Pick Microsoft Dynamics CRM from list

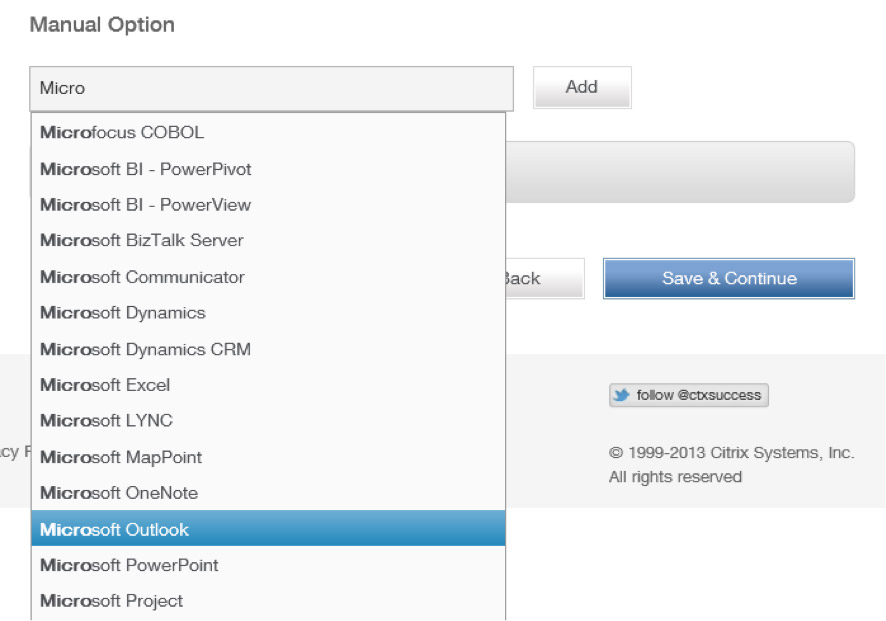[x=268, y=349]
